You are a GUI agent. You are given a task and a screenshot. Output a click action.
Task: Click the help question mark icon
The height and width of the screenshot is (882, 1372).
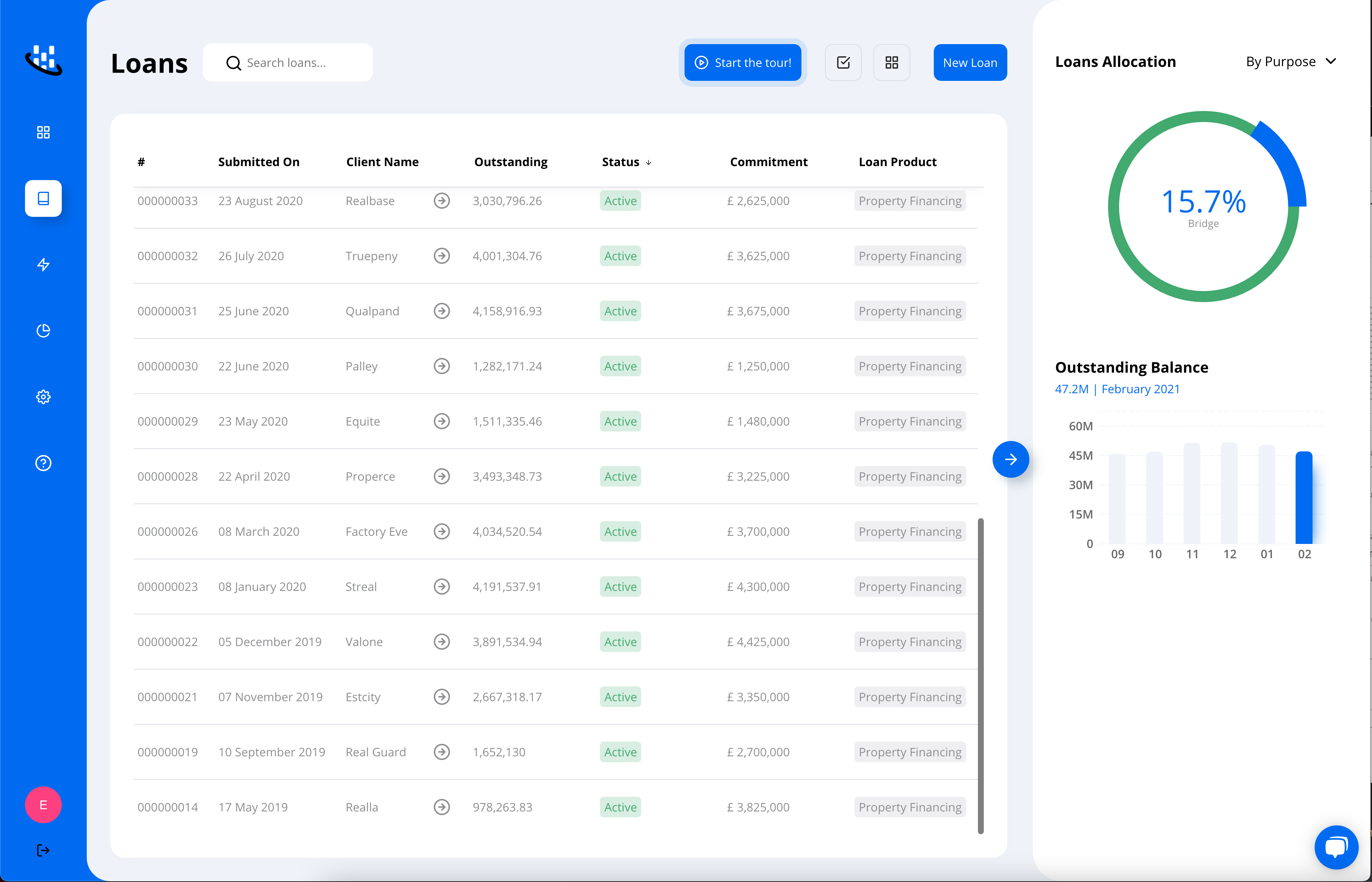coord(43,463)
